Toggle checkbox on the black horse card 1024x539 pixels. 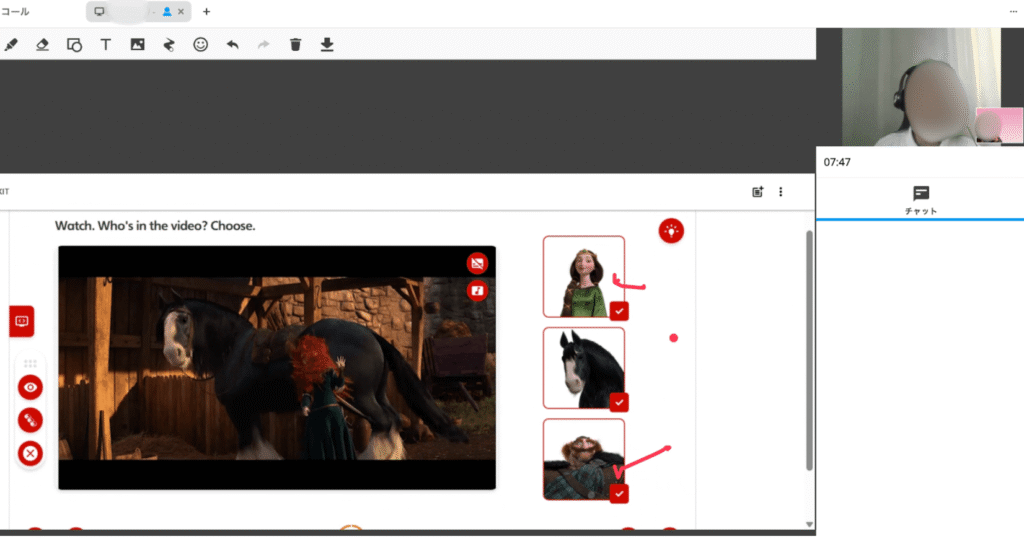point(618,402)
